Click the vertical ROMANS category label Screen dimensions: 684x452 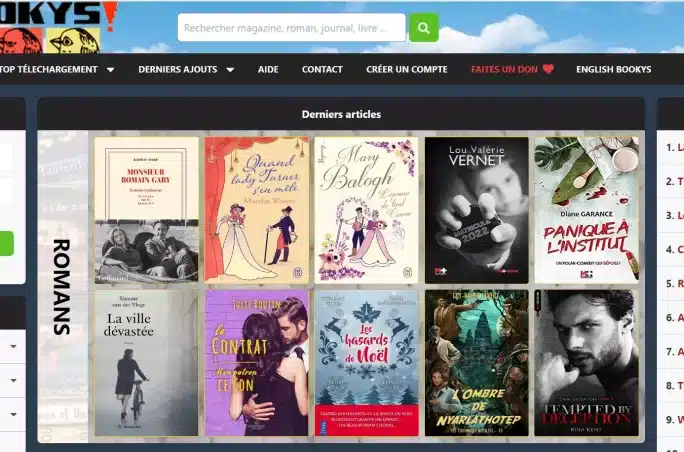tap(62, 287)
